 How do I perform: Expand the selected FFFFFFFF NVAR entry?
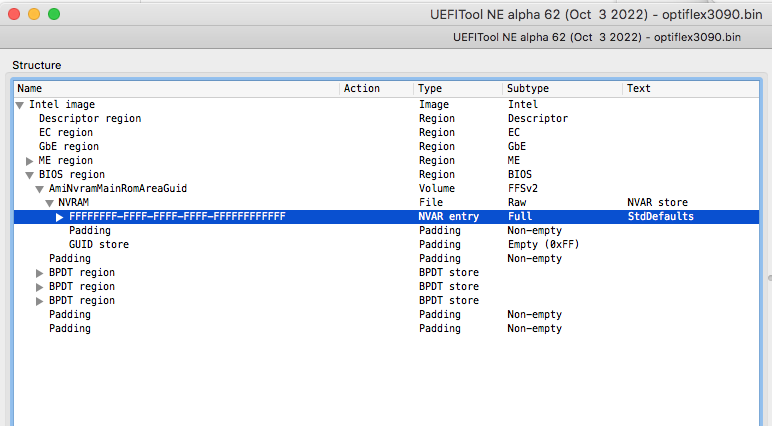pyautogui.click(x=60, y=216)
